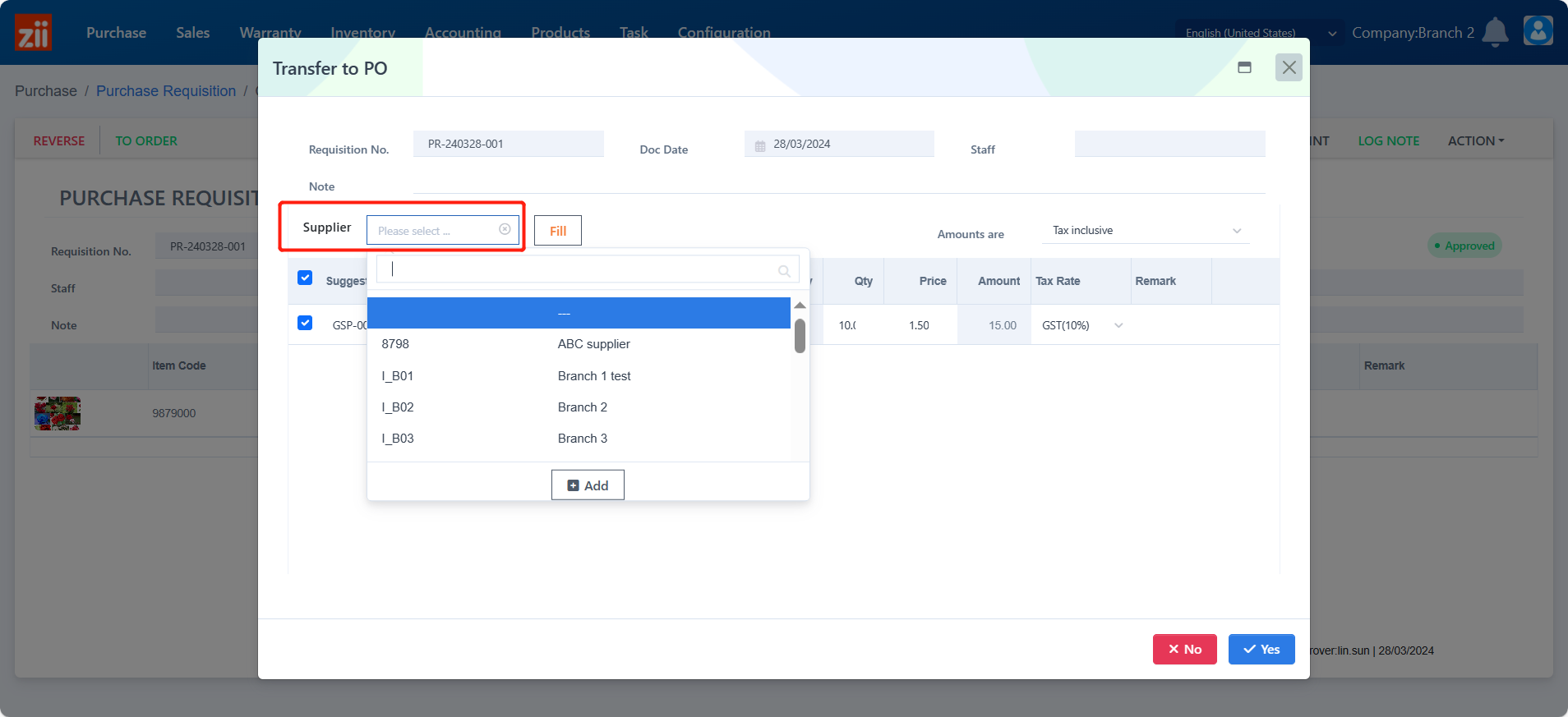Image resolution: width=1568 pixels, height=717 pixels.
Task: Open the Purchase menu
Action: pos(116,33)
